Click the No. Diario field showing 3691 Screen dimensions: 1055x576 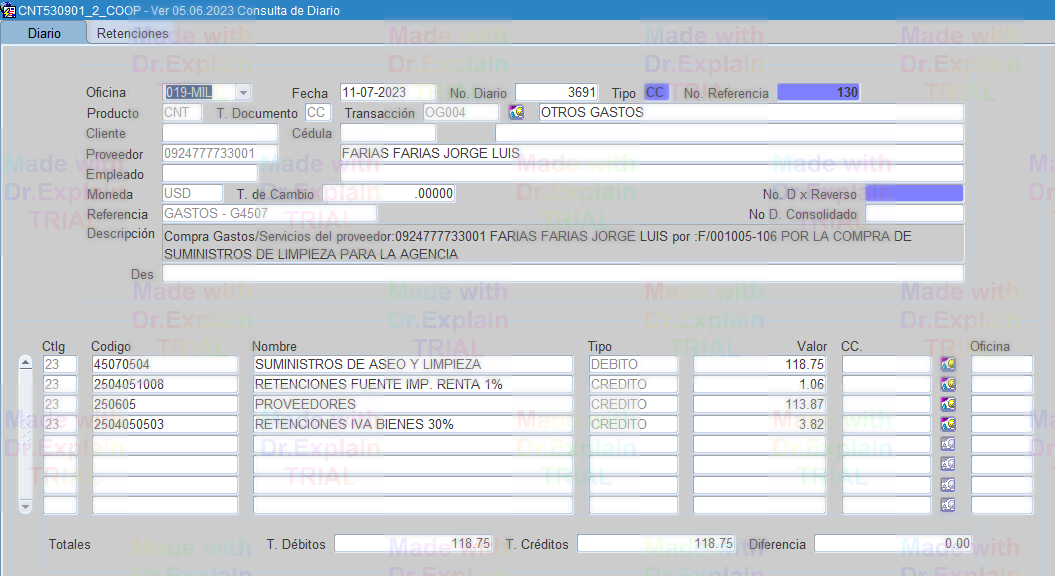click(x=557, y=92)
